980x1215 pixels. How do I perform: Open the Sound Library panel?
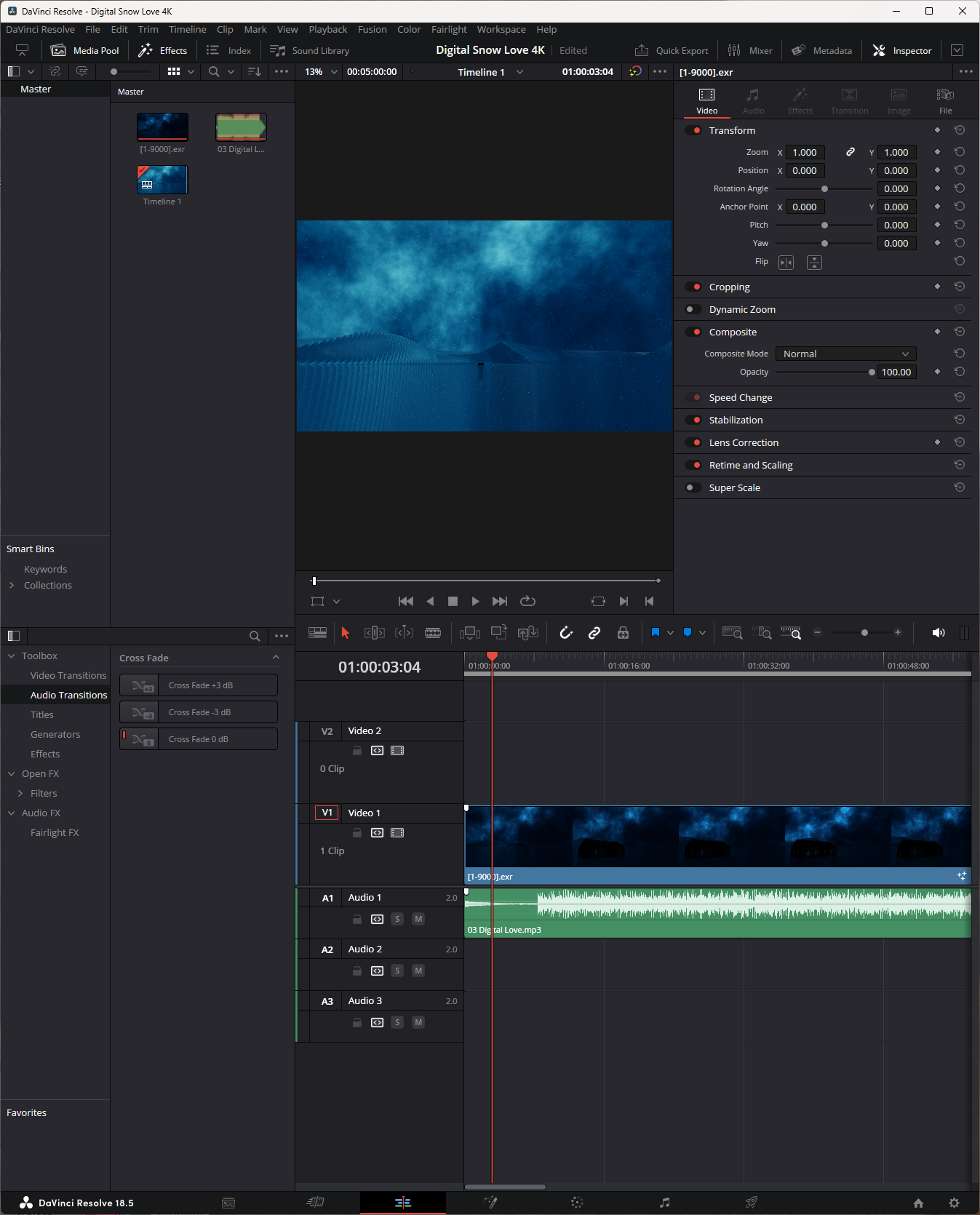(310, 50)
